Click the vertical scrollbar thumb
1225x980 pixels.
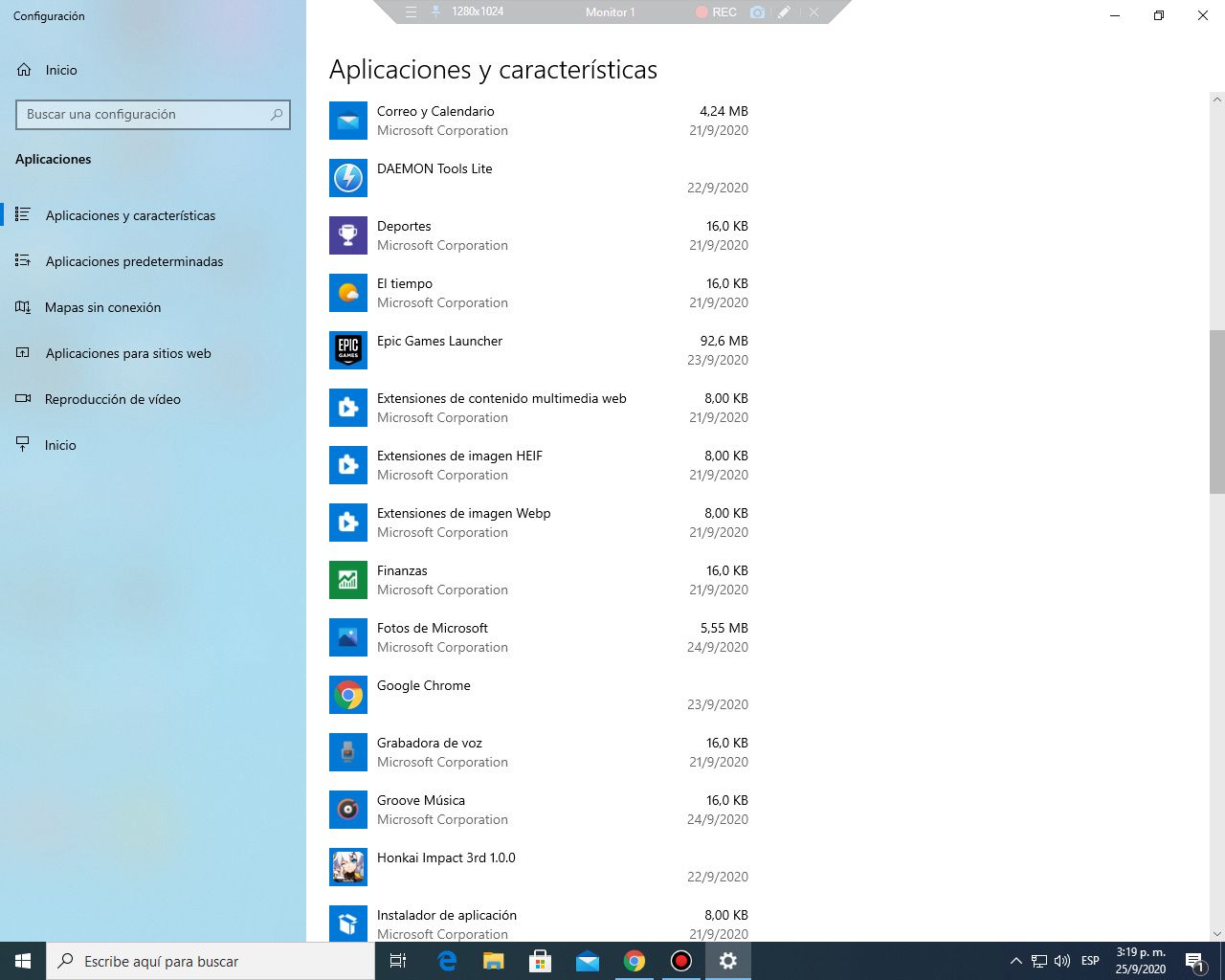point(1217,412)
